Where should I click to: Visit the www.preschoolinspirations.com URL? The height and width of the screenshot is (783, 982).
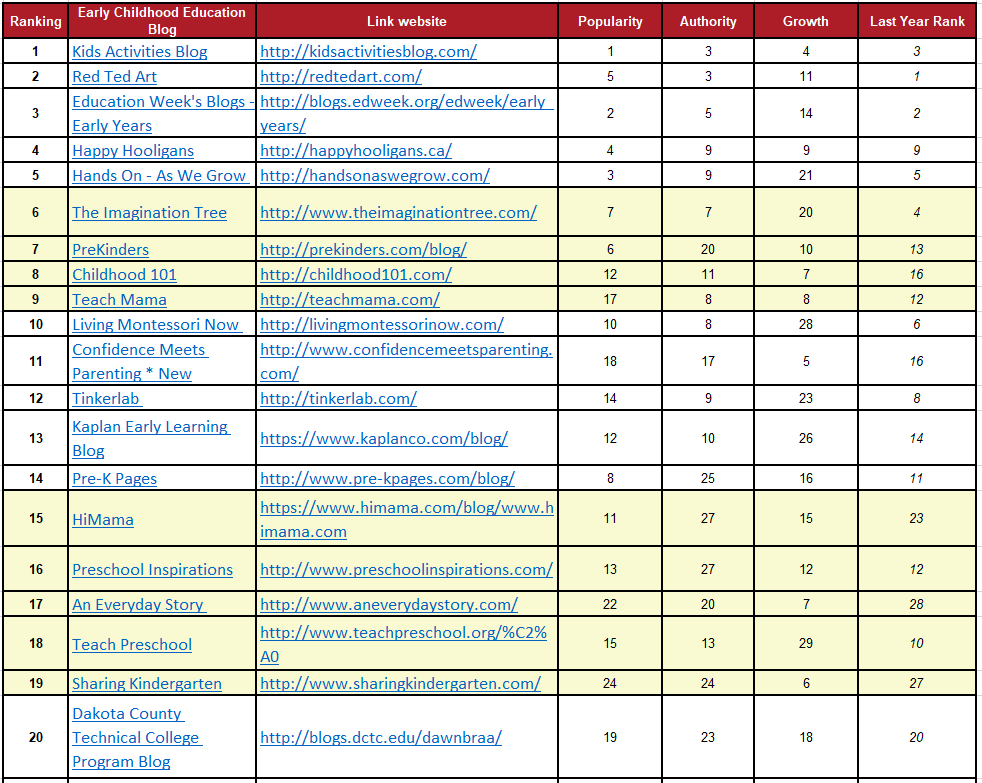tap(406, 569)
